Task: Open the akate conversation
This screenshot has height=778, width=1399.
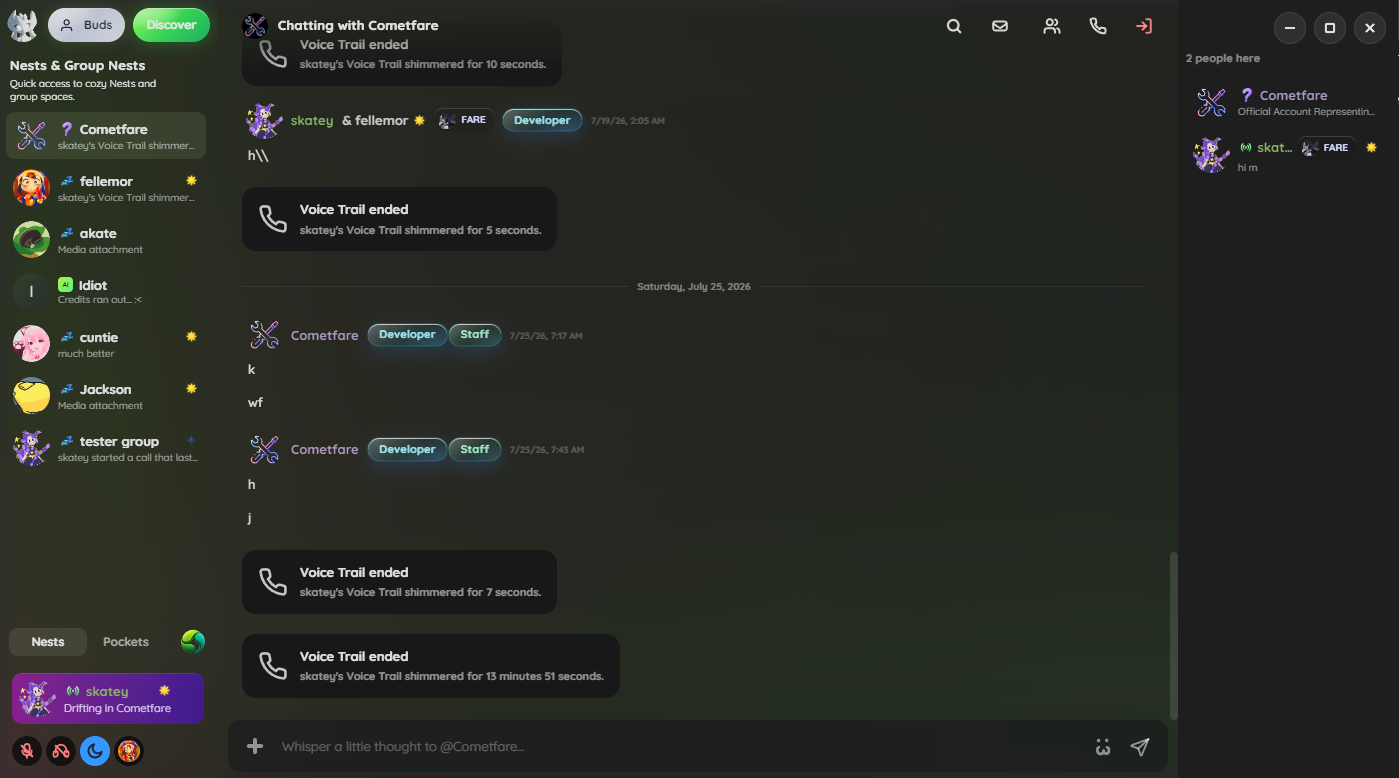Action: click(106, 240)
